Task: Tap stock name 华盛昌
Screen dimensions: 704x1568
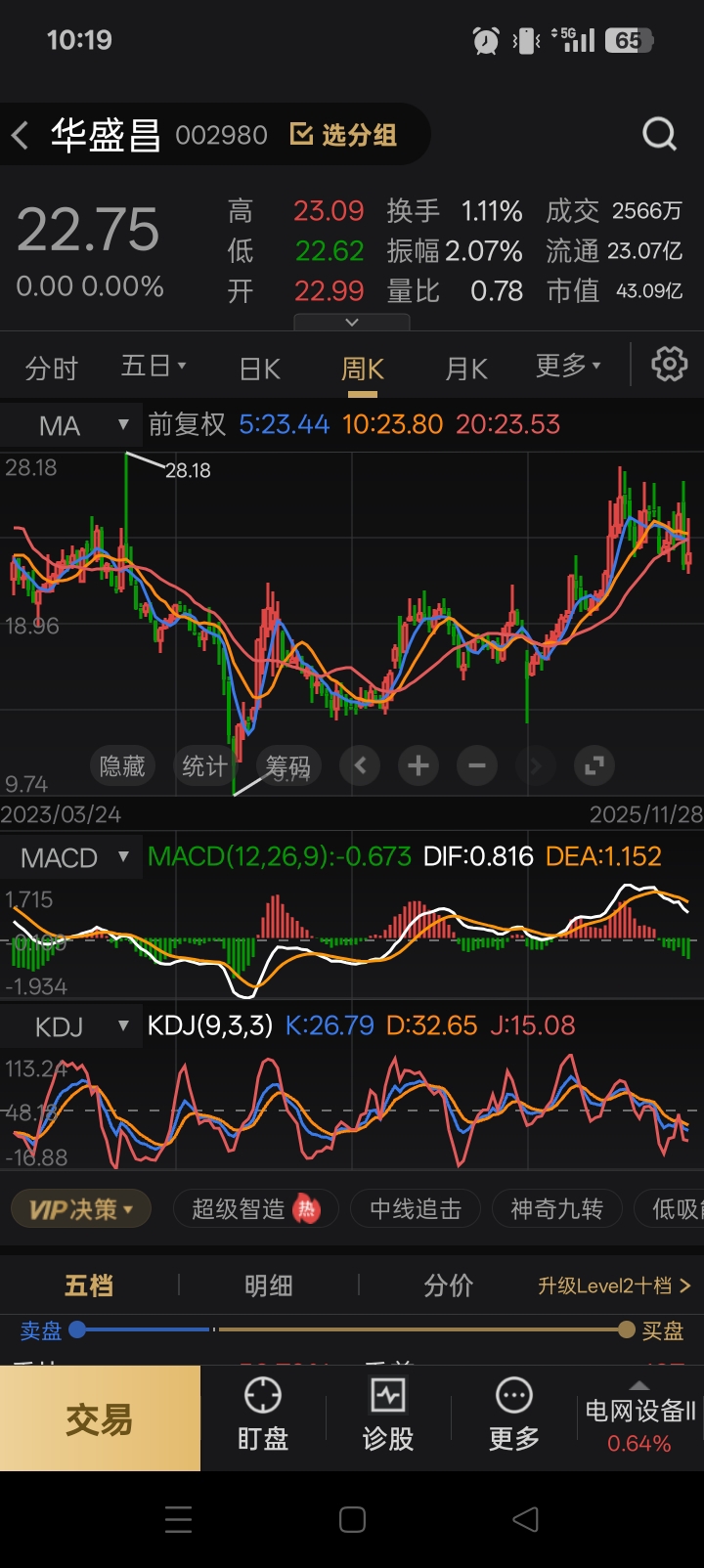Action: tap(106, 135)
